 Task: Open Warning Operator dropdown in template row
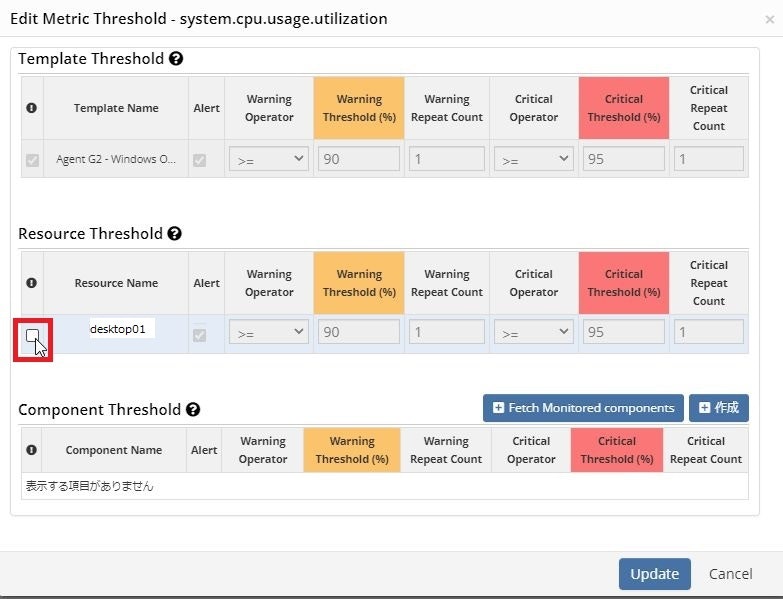pos(269,159)
